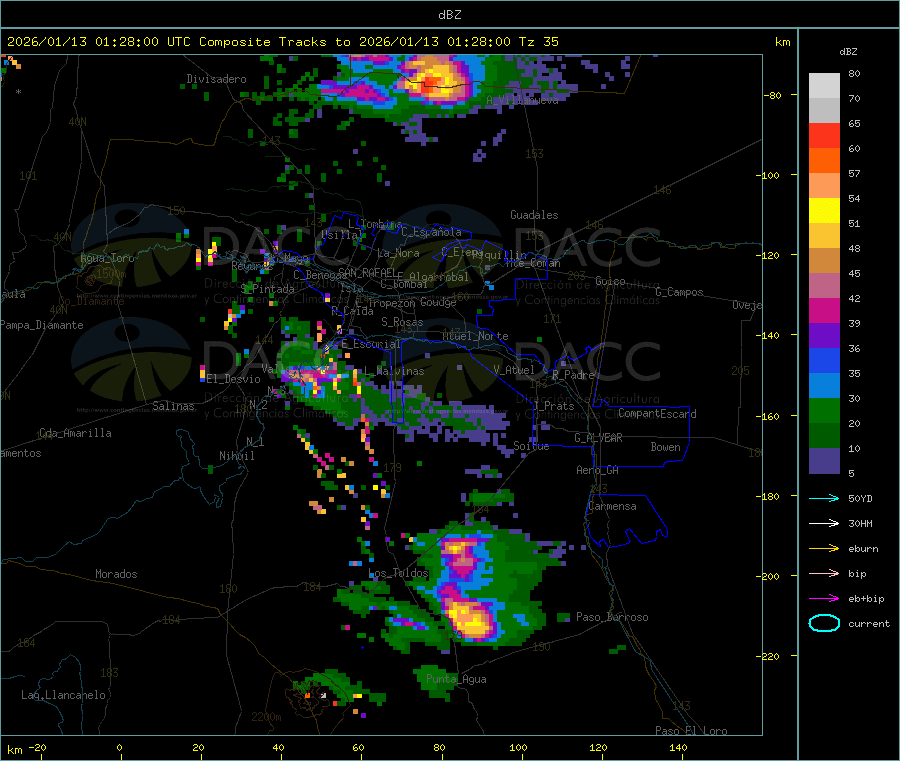Click the 'Atuel_Norte' map label
The image size is (900, 761).
point(475,336)
